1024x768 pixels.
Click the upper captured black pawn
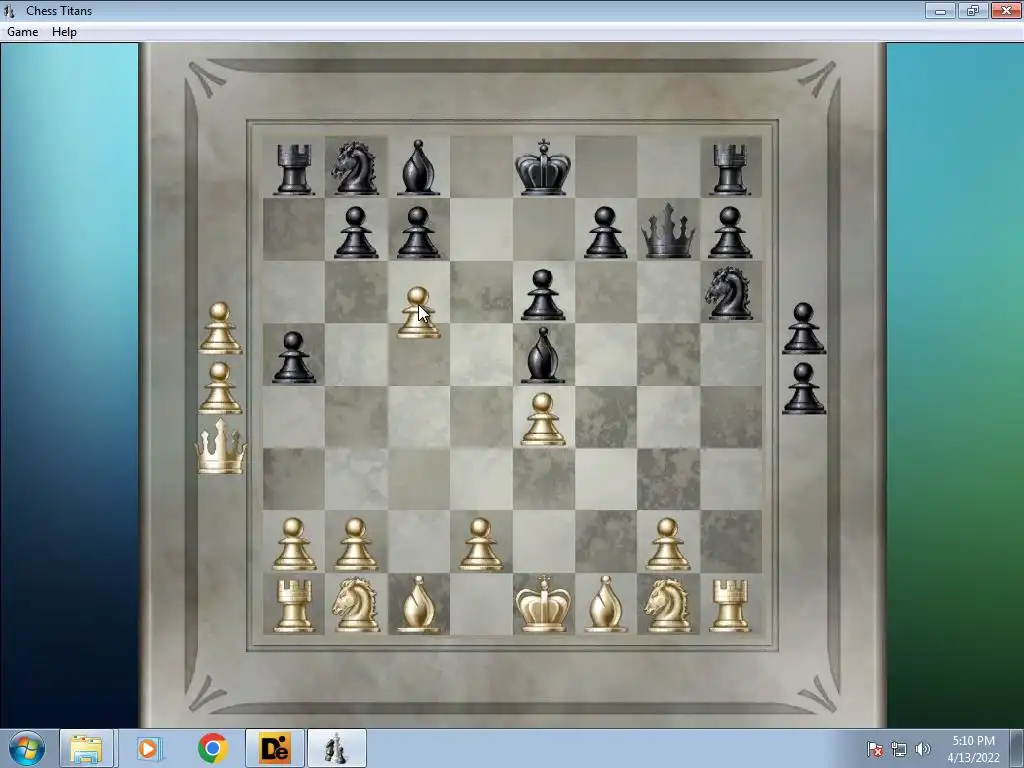[x=803, y=328]
